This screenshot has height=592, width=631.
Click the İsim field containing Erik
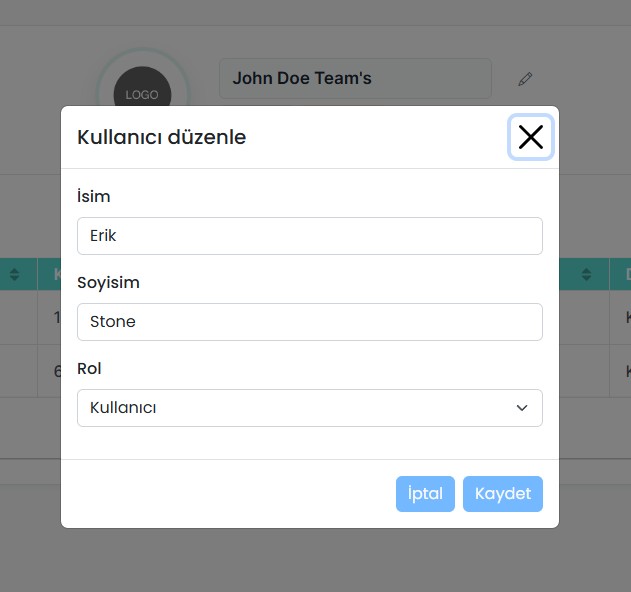click(309, 236)
